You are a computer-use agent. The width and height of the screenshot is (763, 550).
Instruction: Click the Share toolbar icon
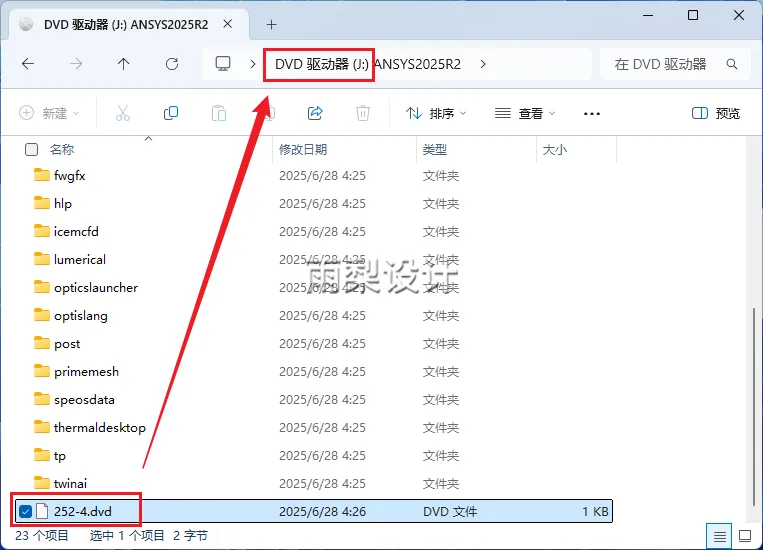(x=315, y=113)
